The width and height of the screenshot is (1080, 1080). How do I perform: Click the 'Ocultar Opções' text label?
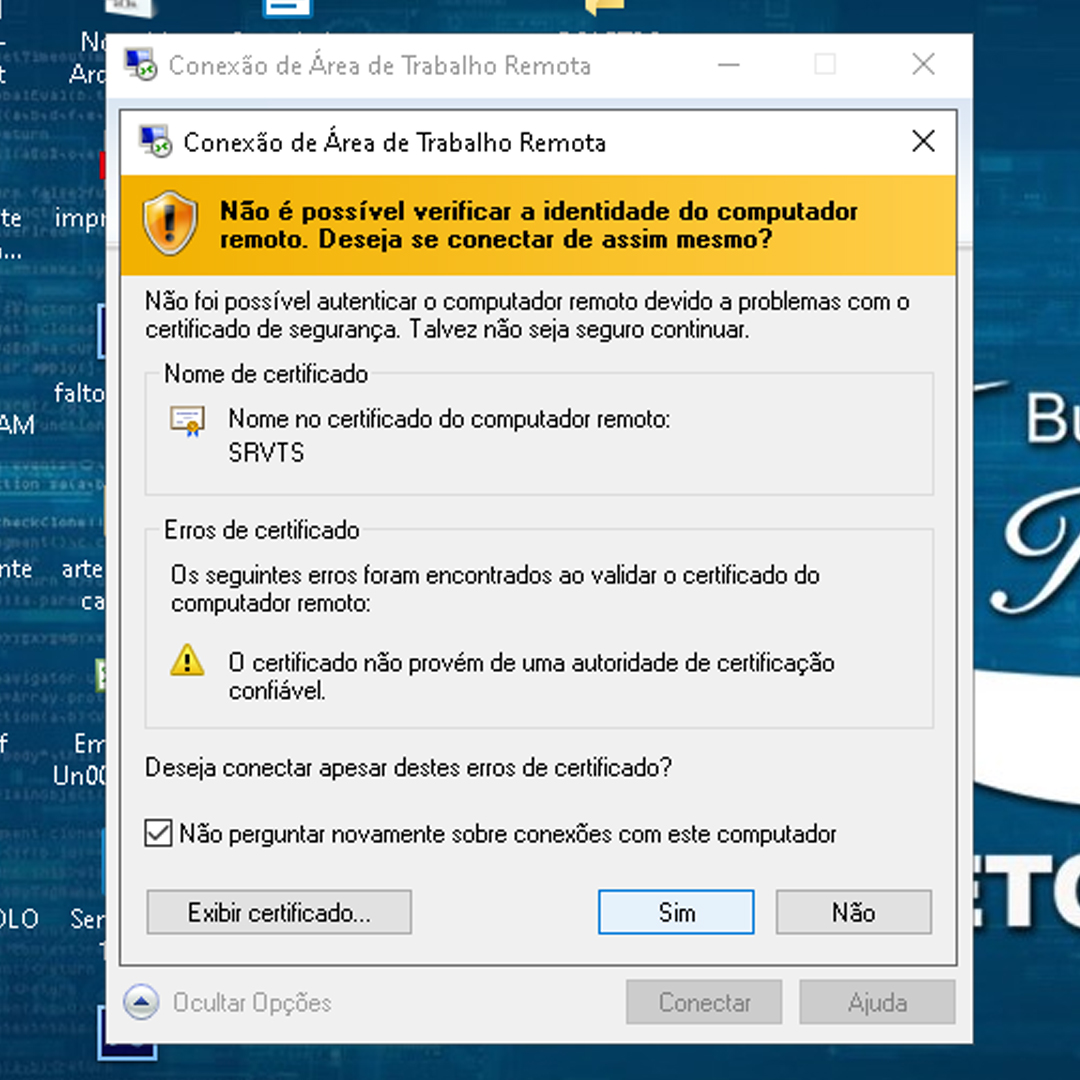click(251, 1003)
